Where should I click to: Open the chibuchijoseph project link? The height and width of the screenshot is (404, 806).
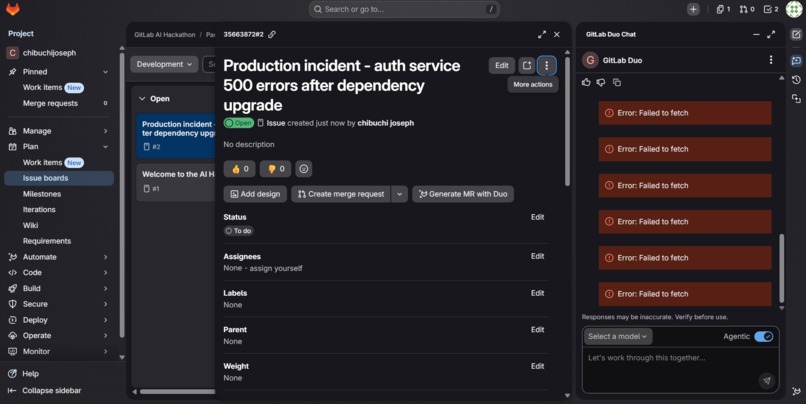tap(59, 53)
